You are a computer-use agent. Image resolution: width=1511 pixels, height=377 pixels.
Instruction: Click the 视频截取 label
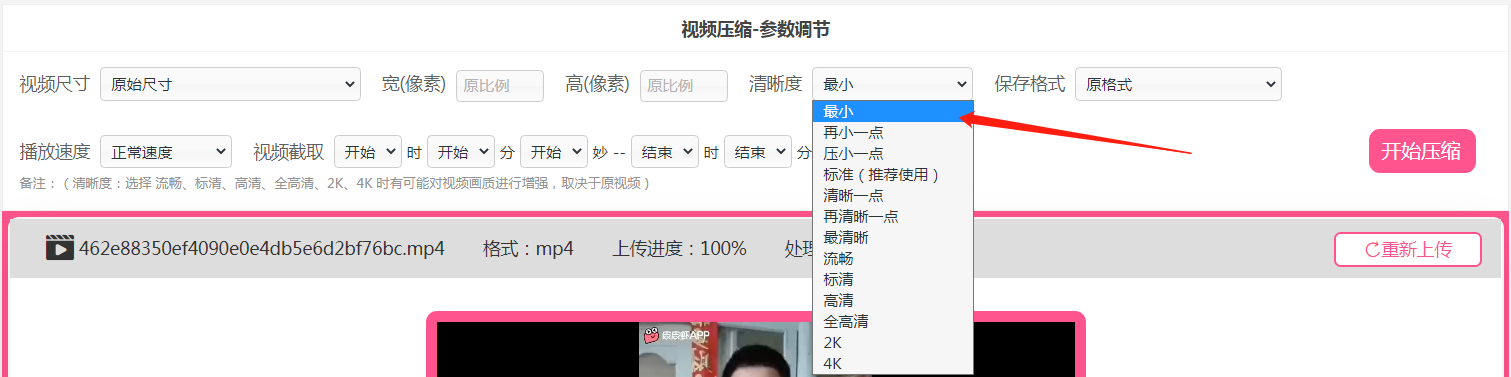pyautogui.click(x=289, y=152)
